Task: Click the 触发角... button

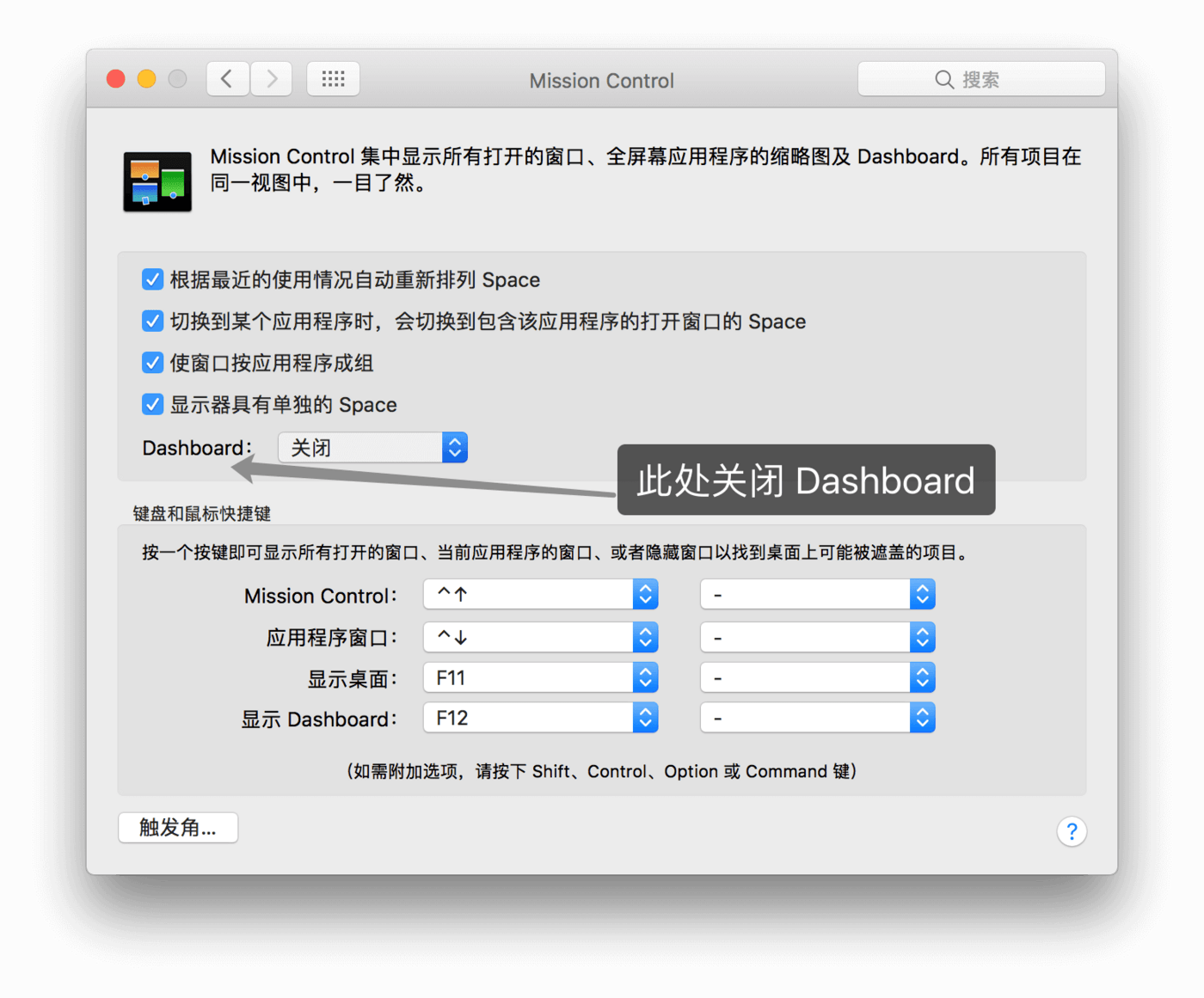Action: pos(178,828)
